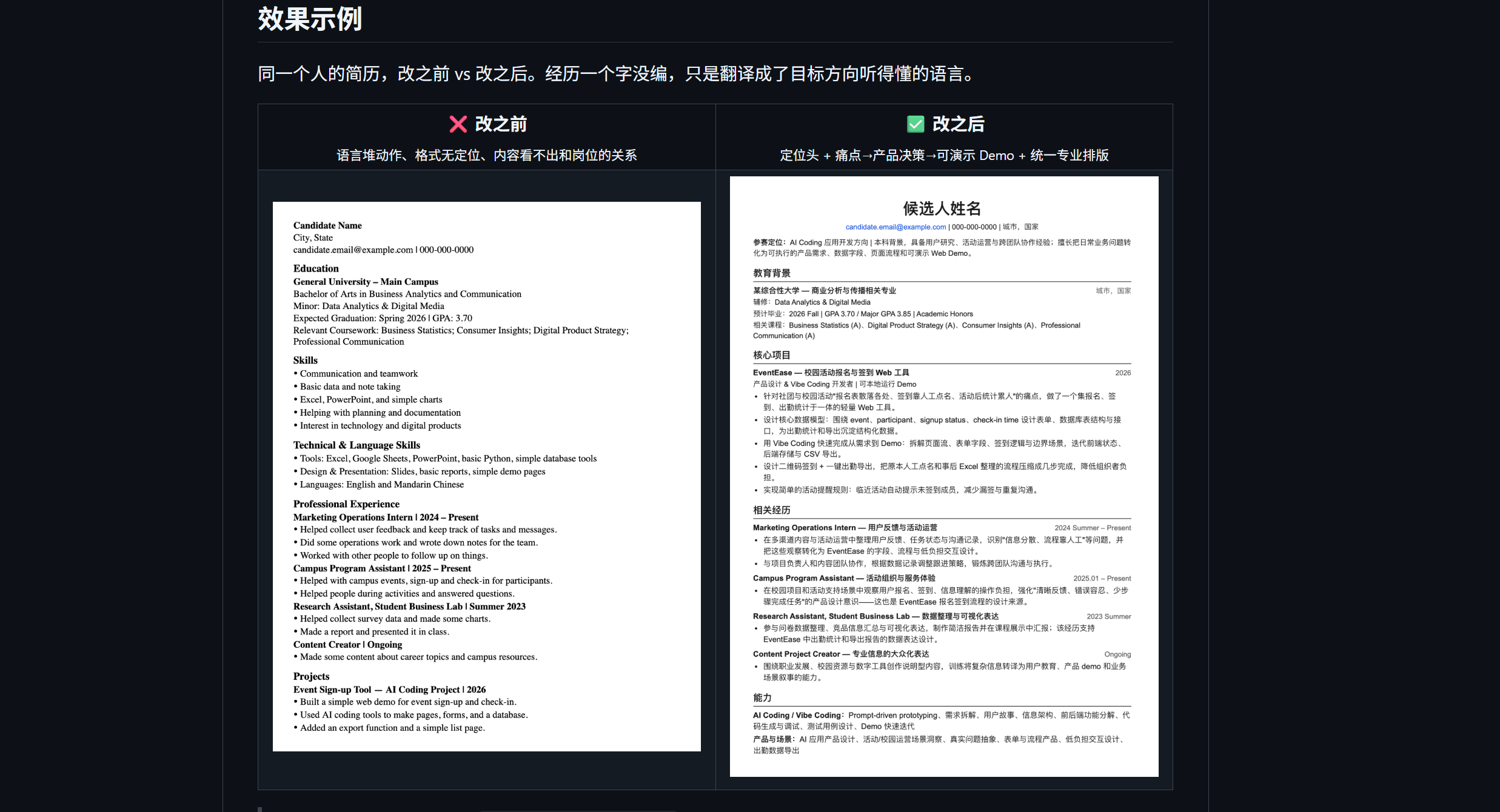Click the 相关经历 section heading
1500x812 pixels.
772,510
